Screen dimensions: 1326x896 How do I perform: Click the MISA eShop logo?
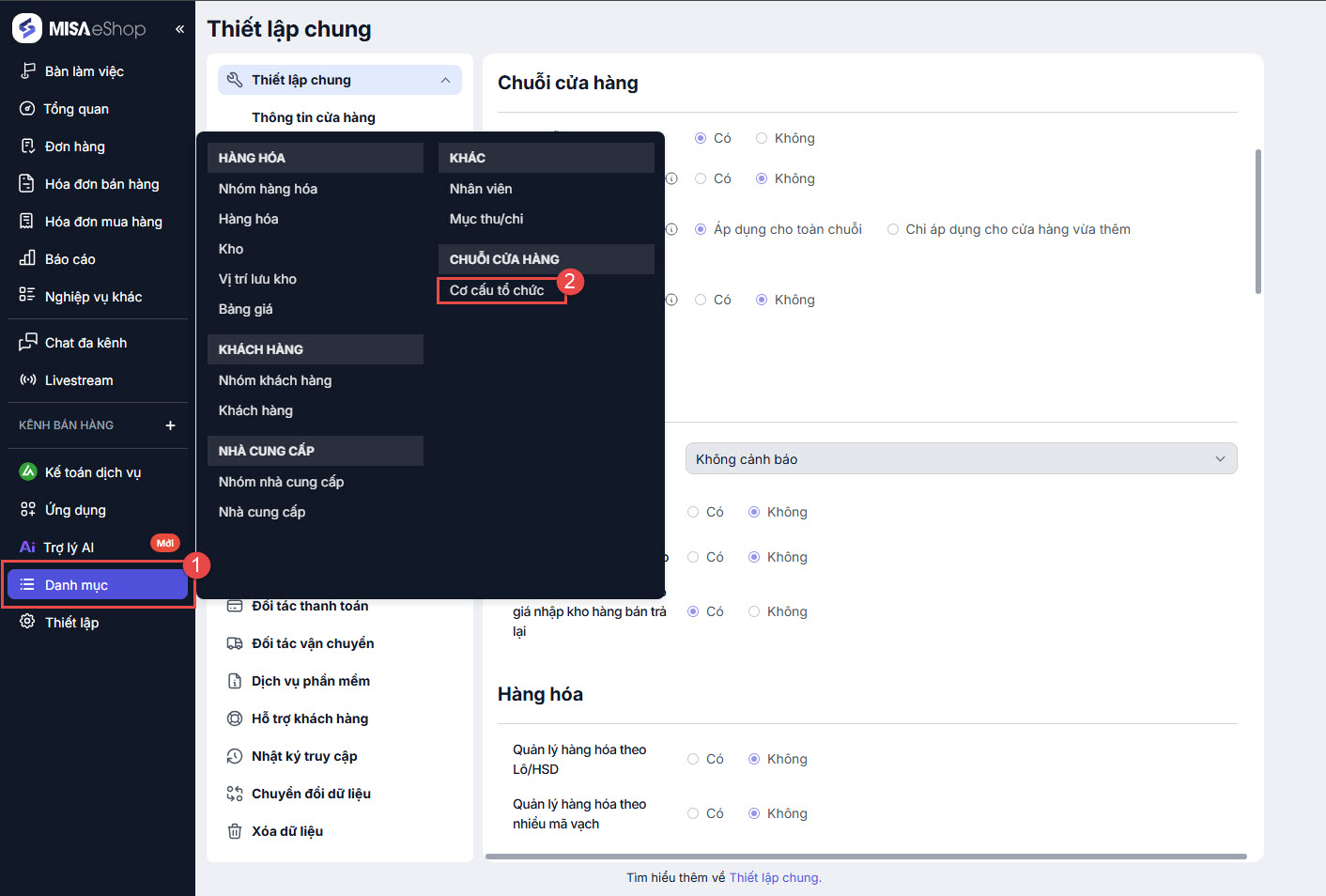tap(79, 28)
